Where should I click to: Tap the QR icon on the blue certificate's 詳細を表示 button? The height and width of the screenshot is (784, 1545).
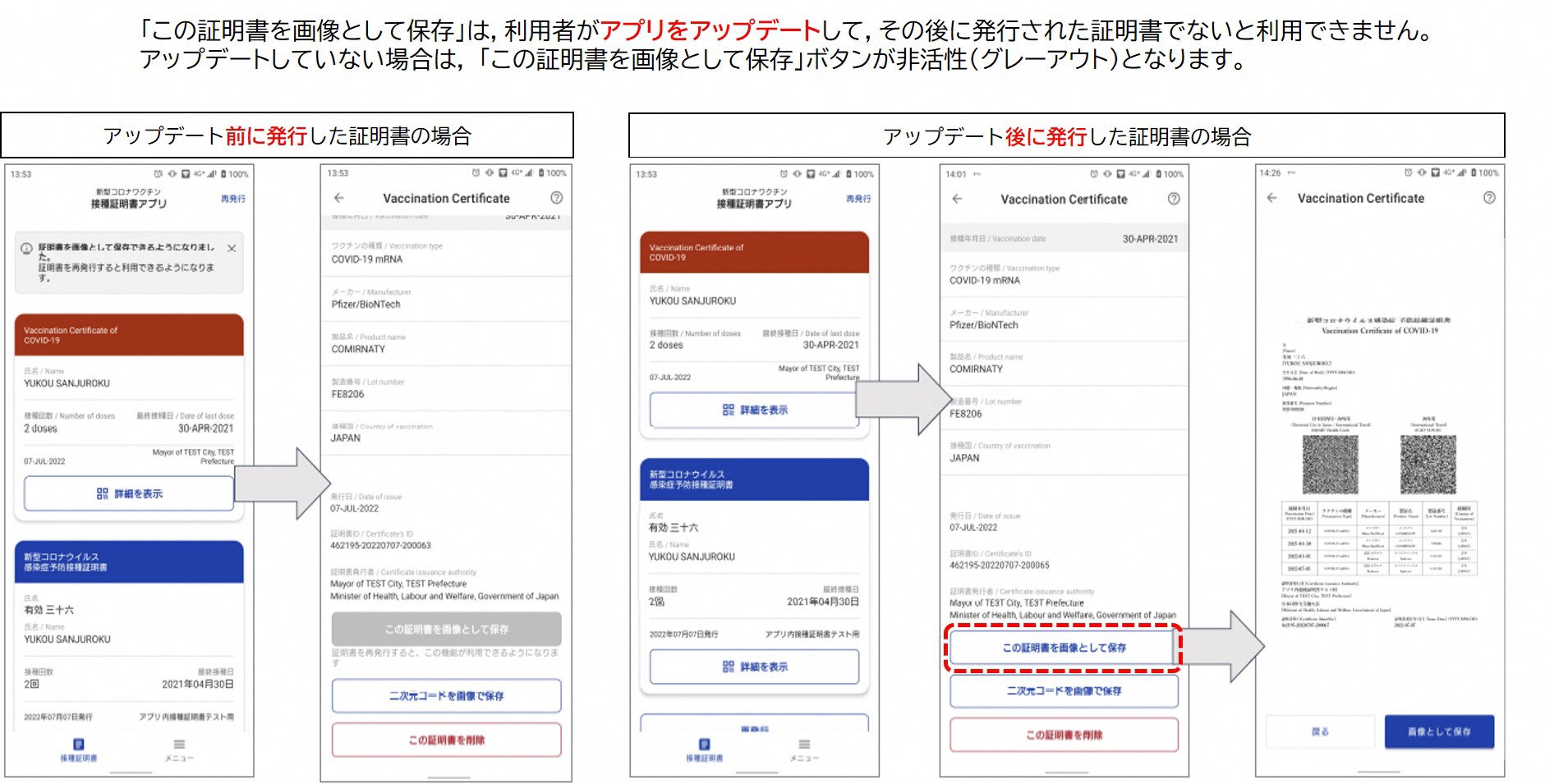(x=728, y=667)
